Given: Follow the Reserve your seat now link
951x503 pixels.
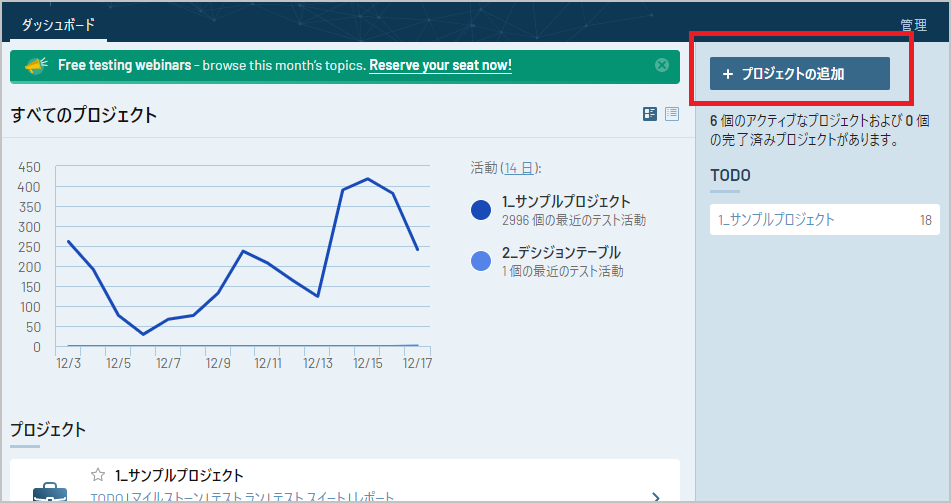Looking at the screenshot, I should coord(440,65).
